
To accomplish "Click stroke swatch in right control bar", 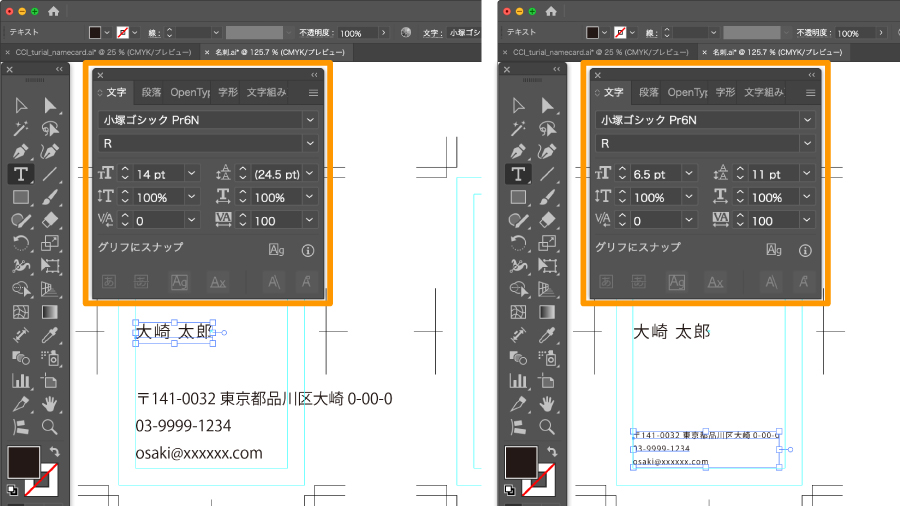I will pyautogui.click(x=620, y=33).
